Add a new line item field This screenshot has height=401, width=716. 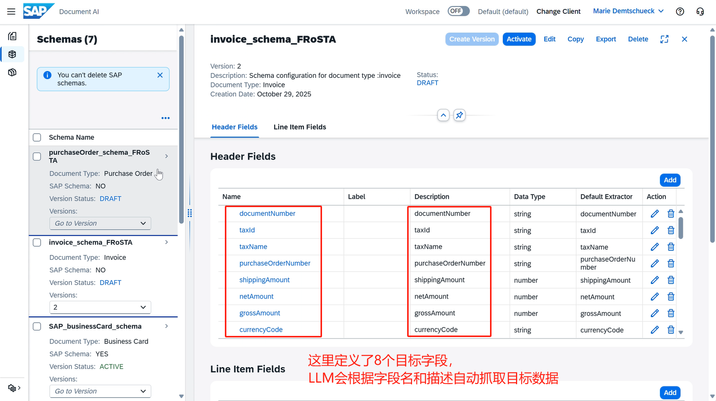point(670,393)
